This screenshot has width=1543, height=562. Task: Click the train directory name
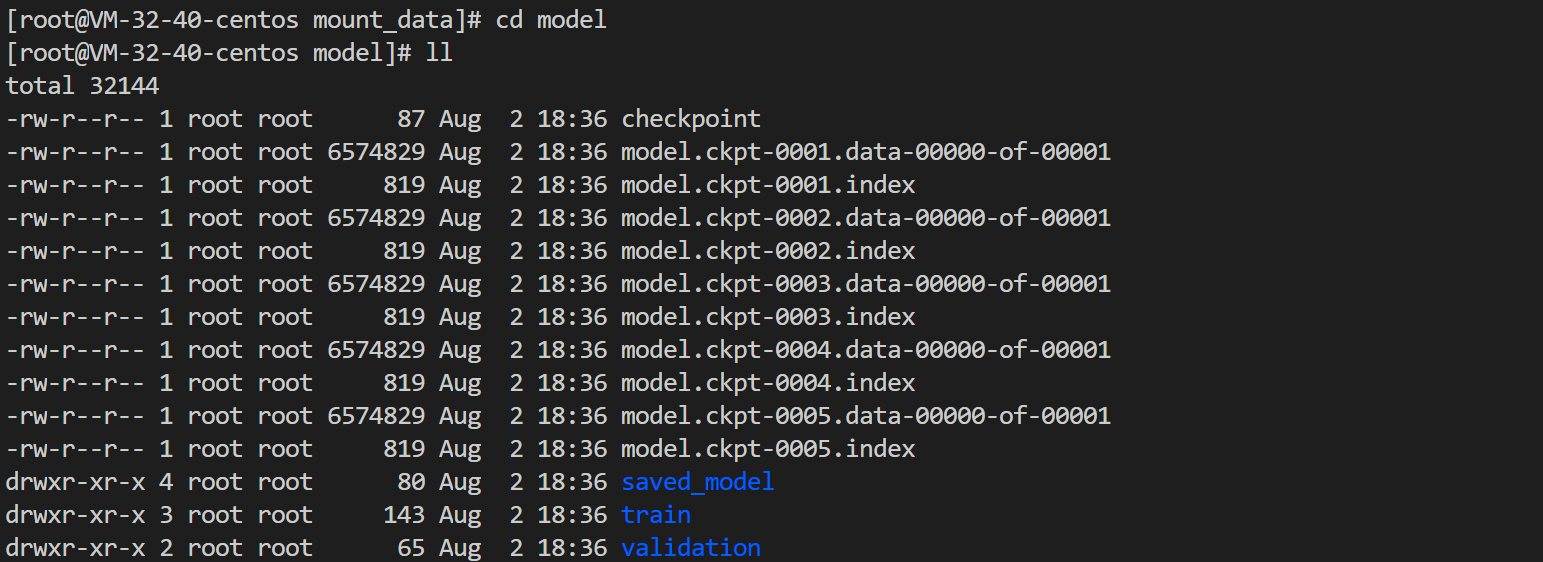pos(655,515)
